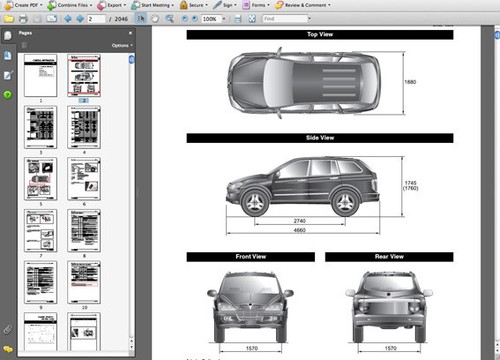500x360 pixels.
Task: Click the Pages panel options icon
Action: [x=24, y=45]
